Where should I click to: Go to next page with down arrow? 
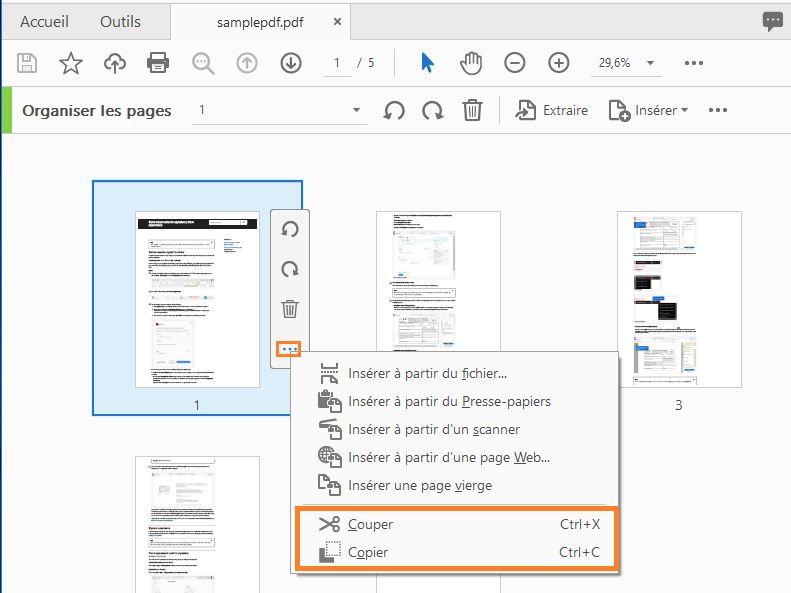(291, 63)
